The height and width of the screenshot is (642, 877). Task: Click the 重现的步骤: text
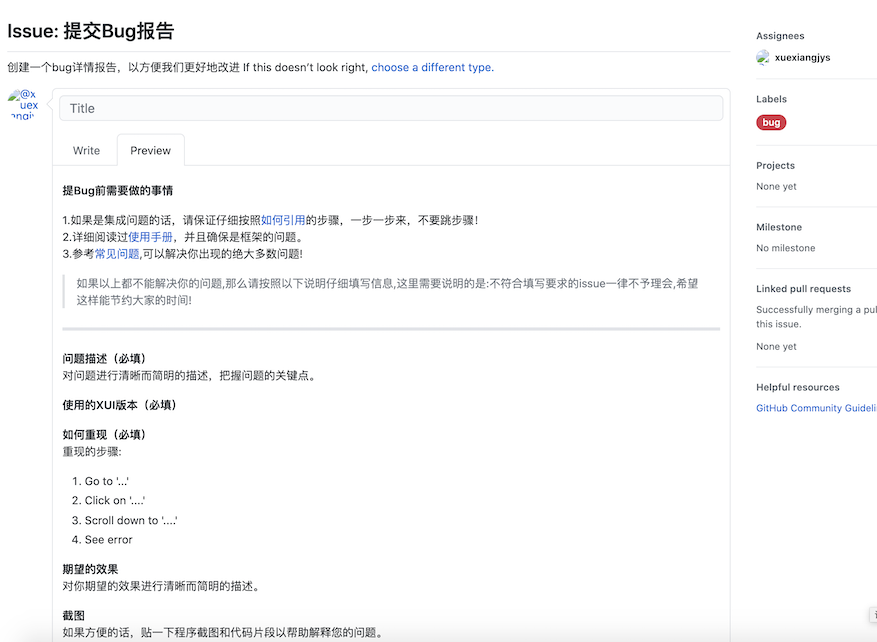[x=92, y=451]
